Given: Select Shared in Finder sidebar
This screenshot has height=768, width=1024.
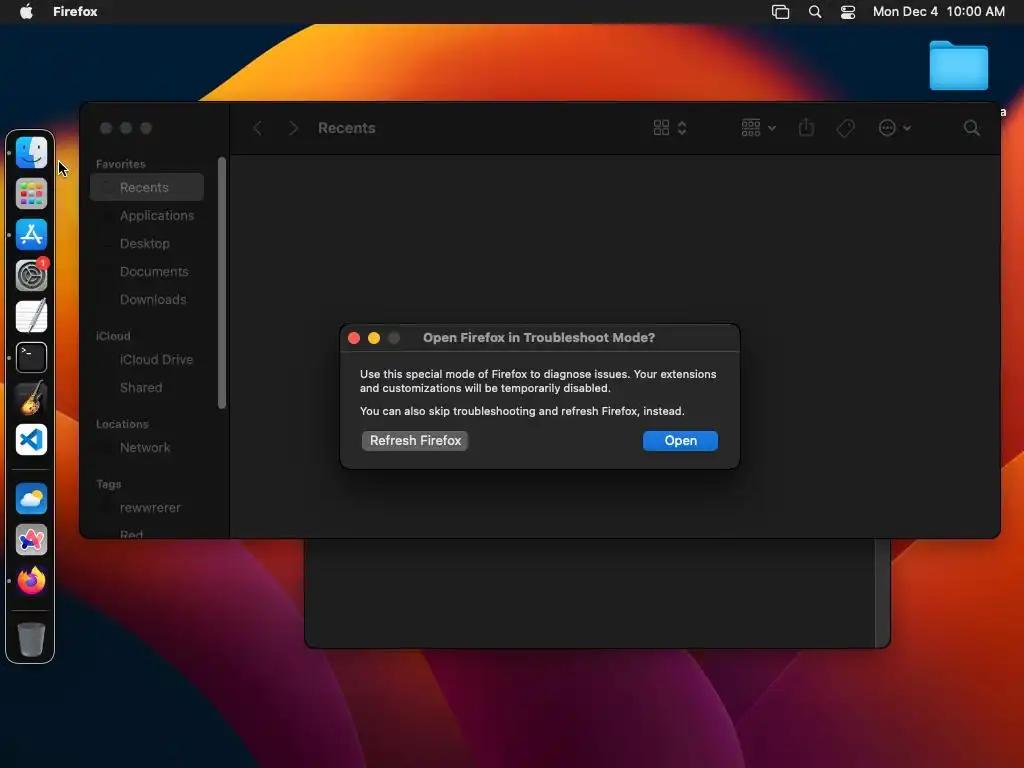Looking at the screenshot, I should click(147, 388).
